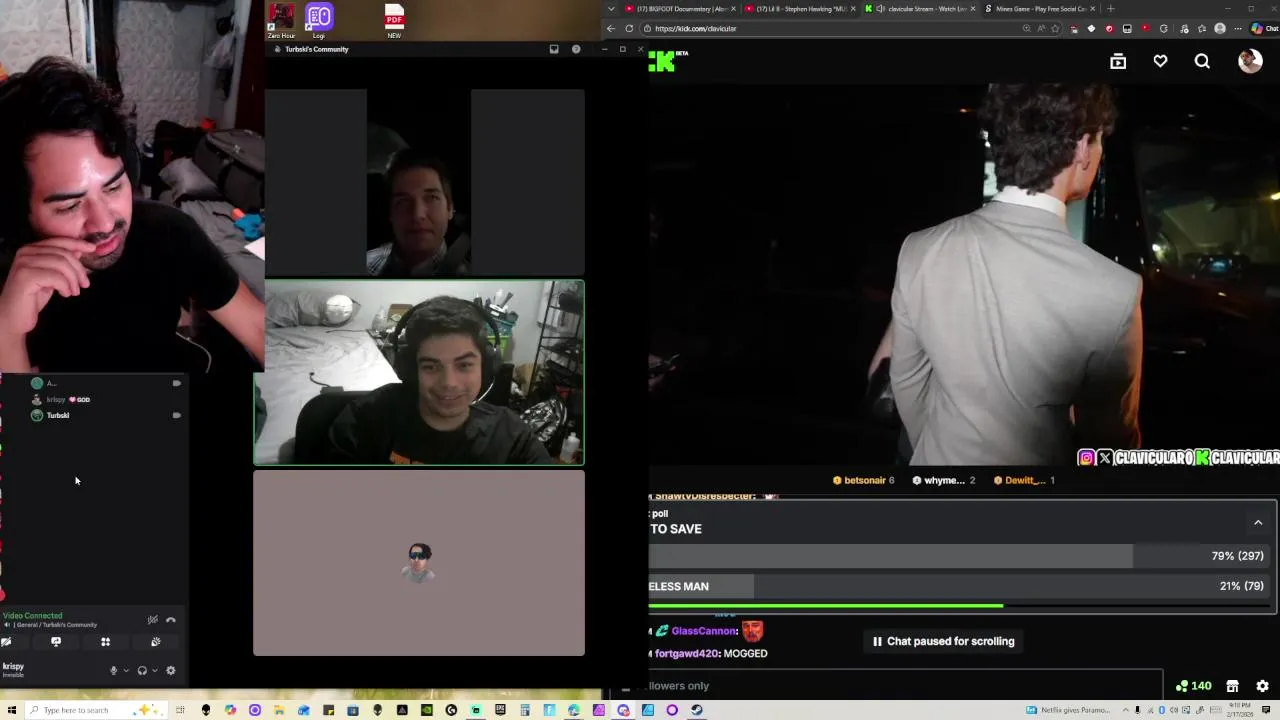Bookmark this page with star icon
Screen dimensions: 1280x720
coord(1055,28)
